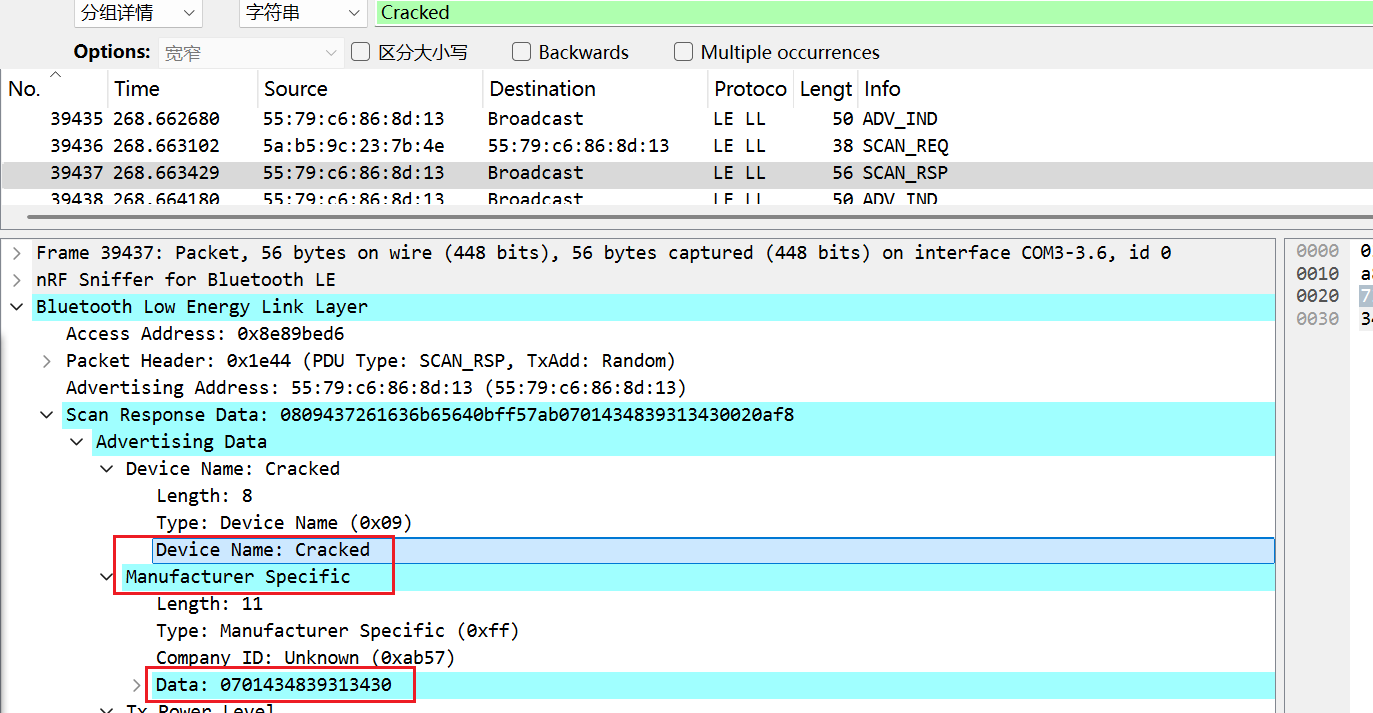Toggle the Backwards checkbox
The width and height of the screenshot is (1373, 713).
[521, 52]
